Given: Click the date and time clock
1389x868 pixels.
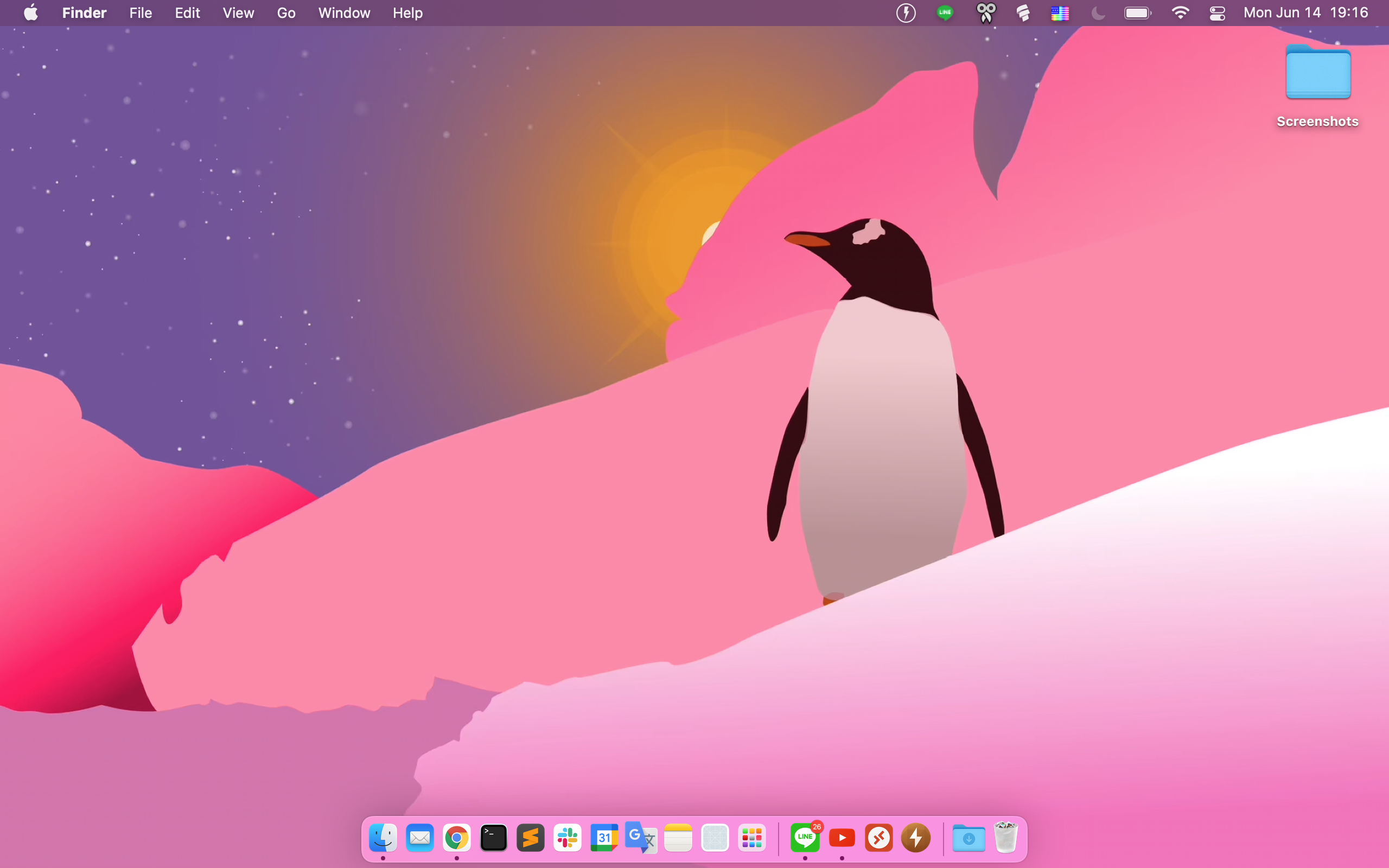Looking at the screenshot, I should point(1306,12).
